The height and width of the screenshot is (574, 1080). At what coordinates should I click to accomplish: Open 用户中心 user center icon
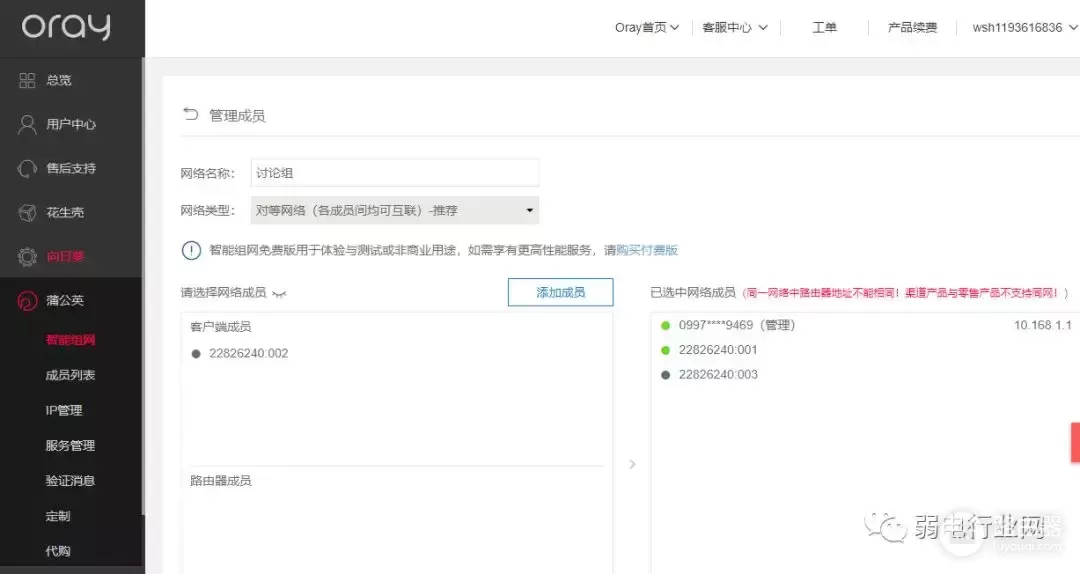click(27, 124)
